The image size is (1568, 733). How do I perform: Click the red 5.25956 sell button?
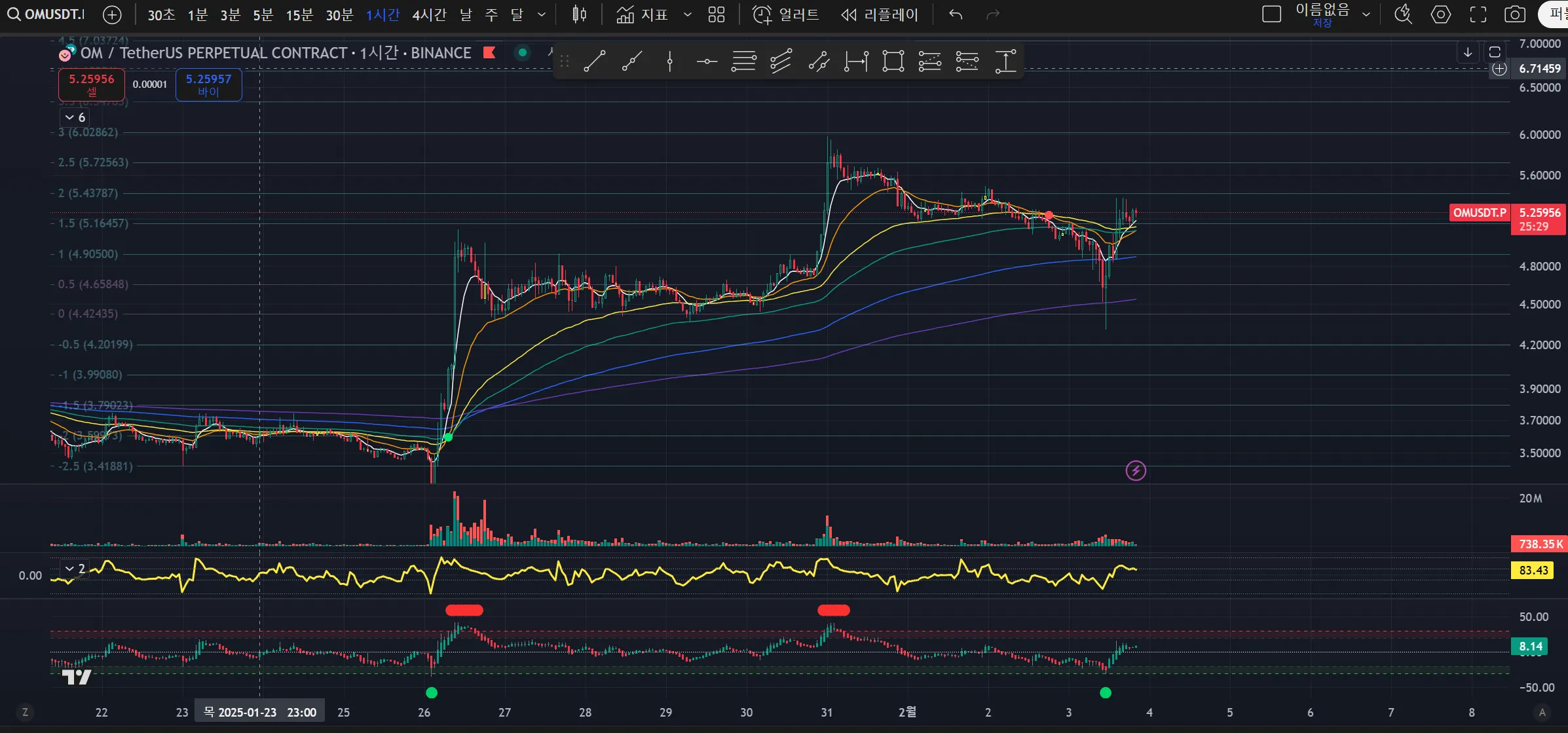92,85
